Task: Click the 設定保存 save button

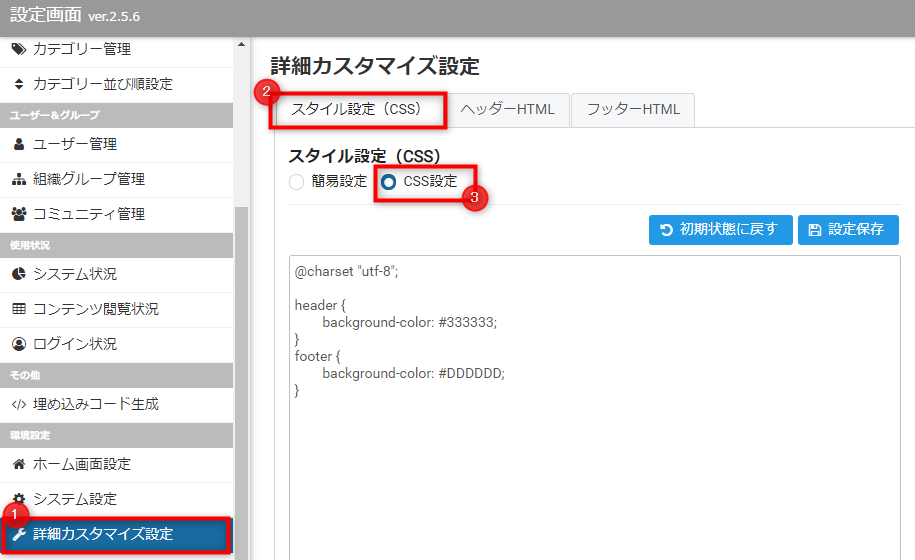Action: [x=848, y=229]
